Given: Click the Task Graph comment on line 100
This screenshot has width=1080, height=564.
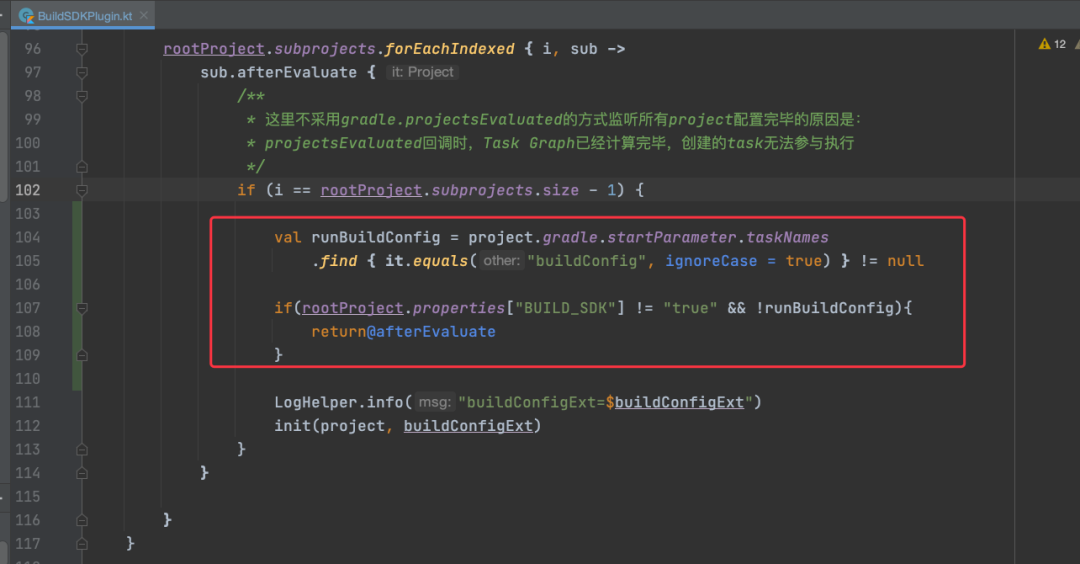Looking at the screenshot, I should coord(528,143).
